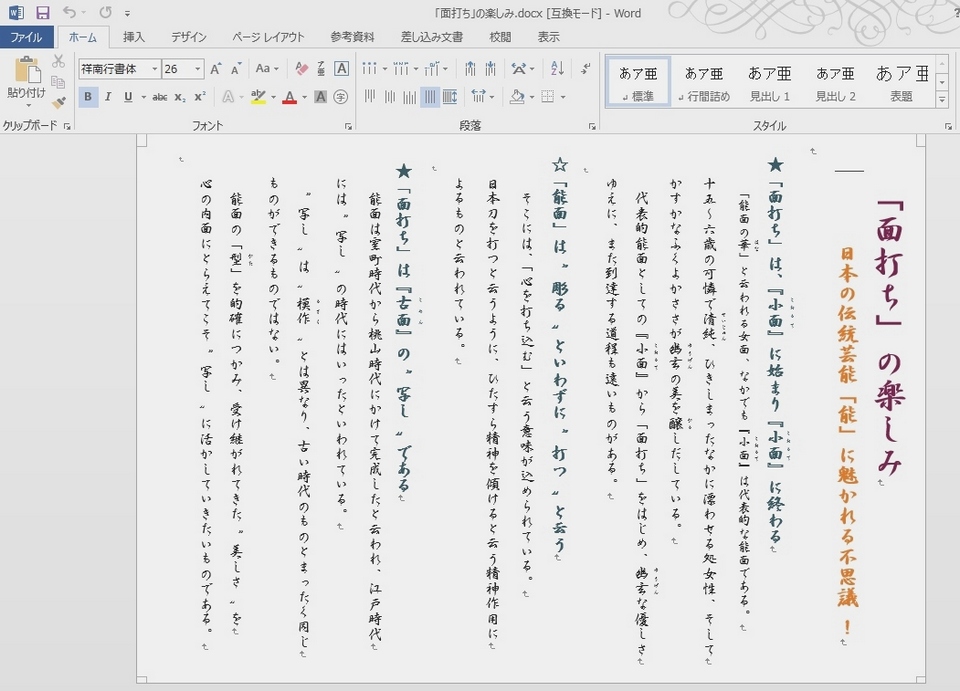Click the Numbering list icon

point(400,69)
